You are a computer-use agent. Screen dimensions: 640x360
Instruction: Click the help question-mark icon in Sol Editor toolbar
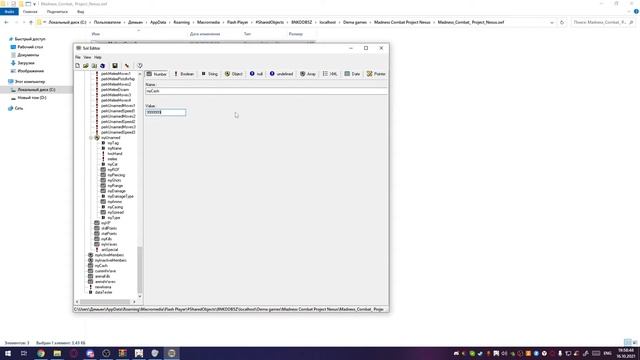pyautogui.click(x=140, y=66)
